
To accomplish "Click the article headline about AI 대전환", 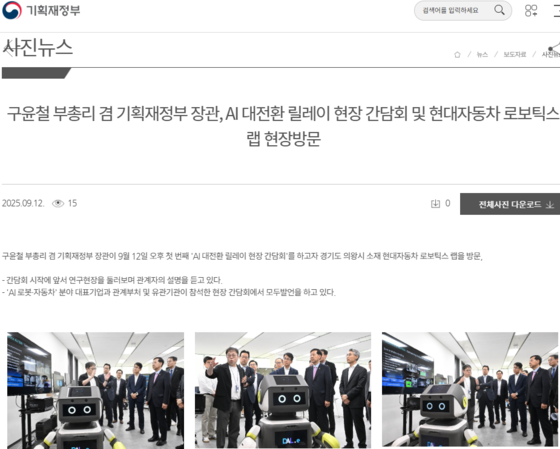I will tap(282, 126).
